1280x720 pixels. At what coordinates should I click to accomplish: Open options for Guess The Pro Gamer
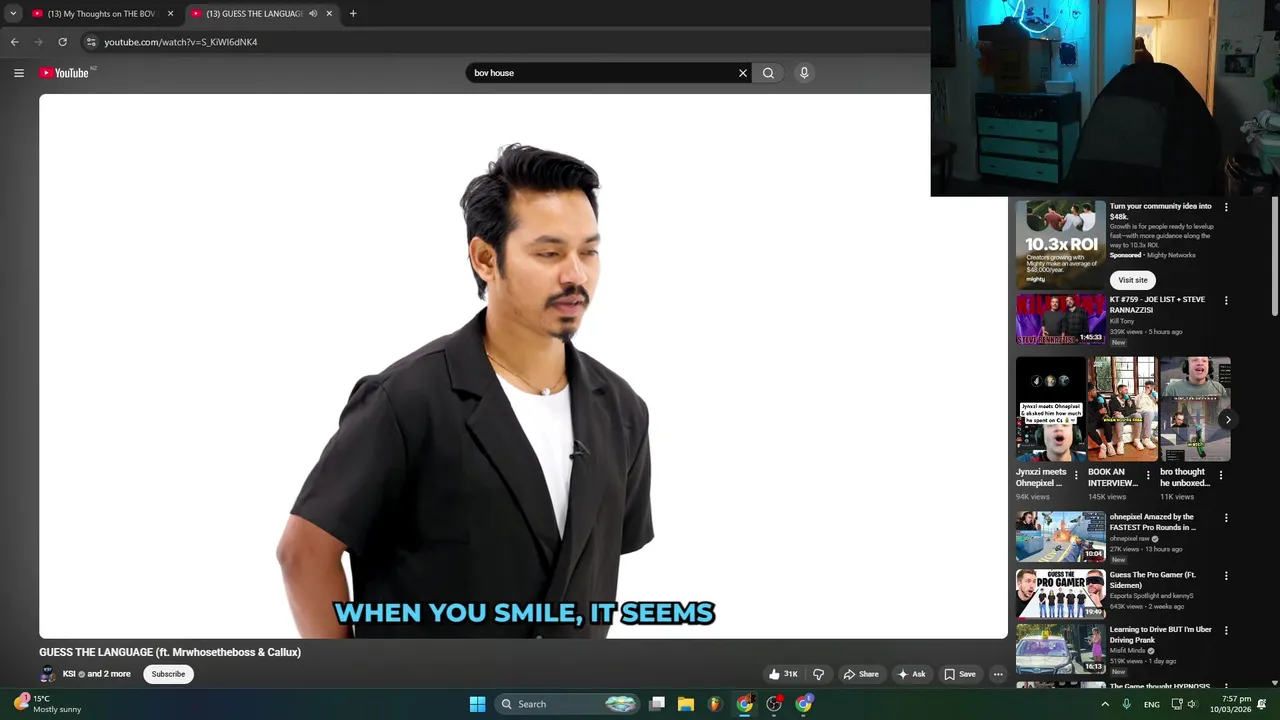[1226, 576]
